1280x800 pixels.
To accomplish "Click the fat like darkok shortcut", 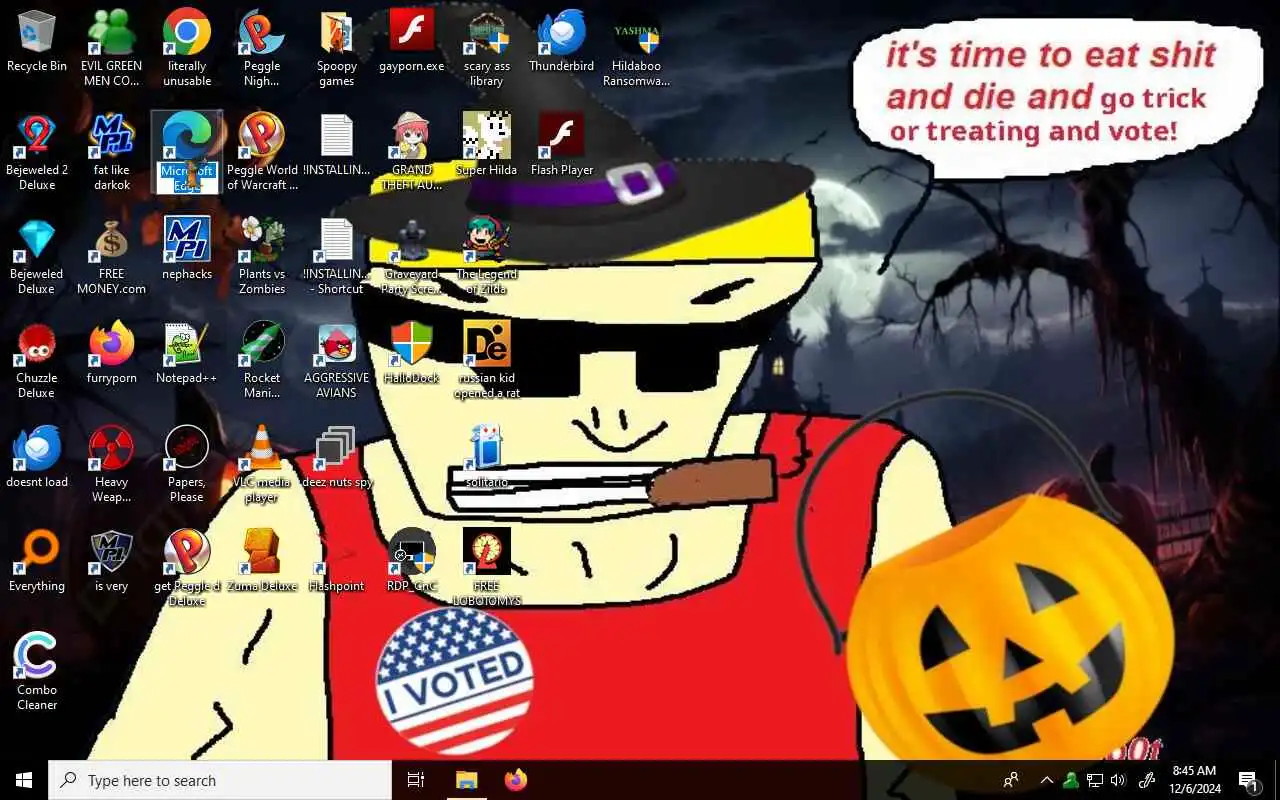I will tap(112, 152).
